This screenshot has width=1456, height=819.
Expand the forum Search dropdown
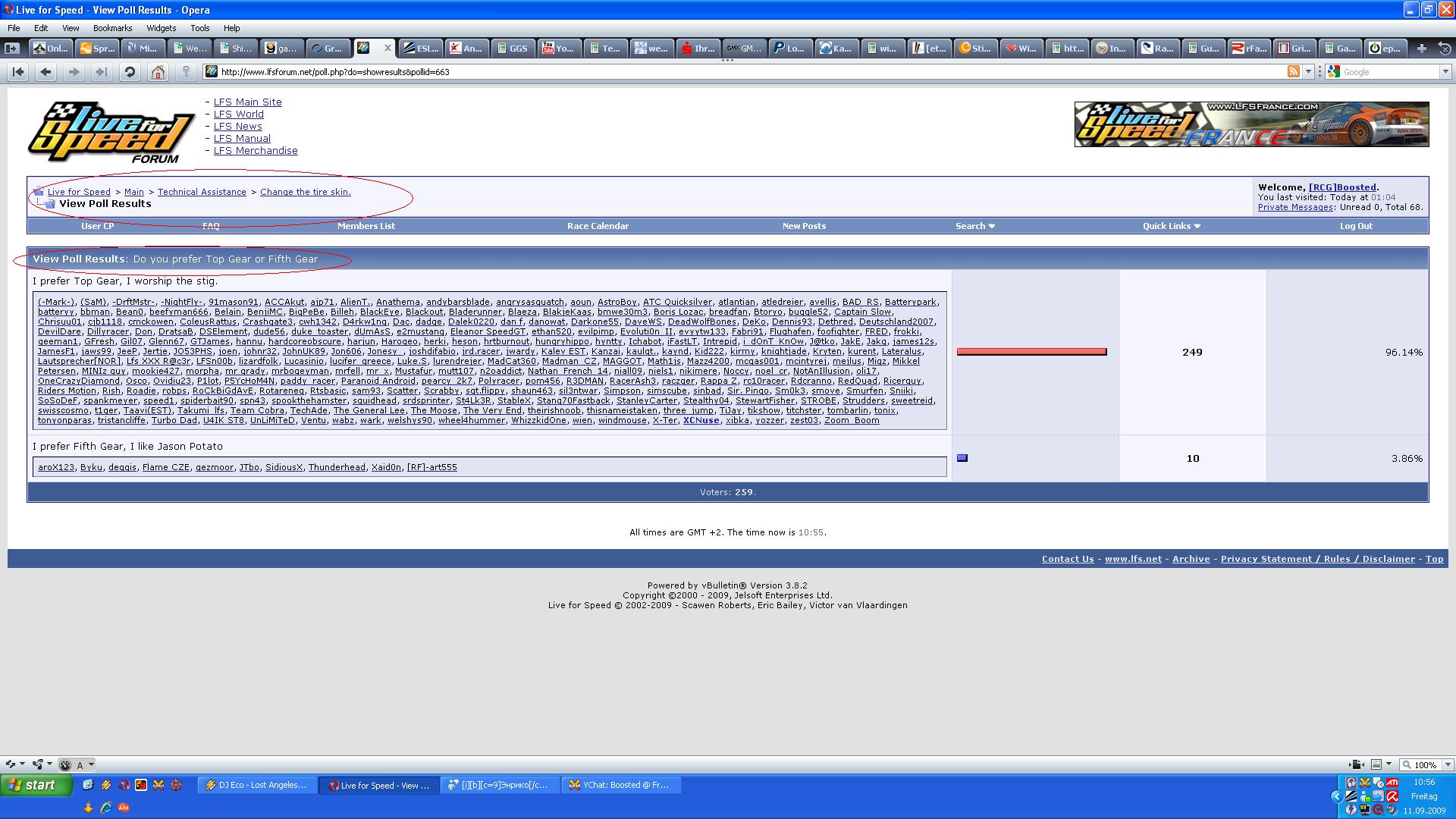coord(974,226)
